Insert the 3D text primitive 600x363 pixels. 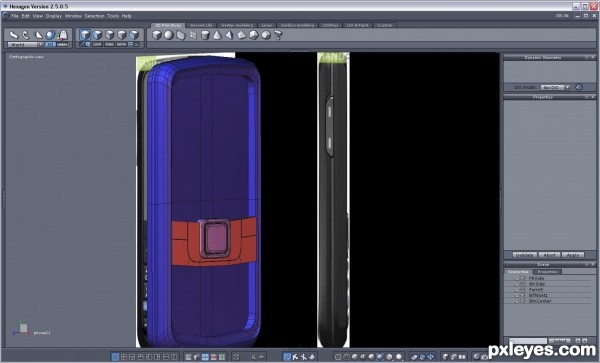tap(278, 35)
